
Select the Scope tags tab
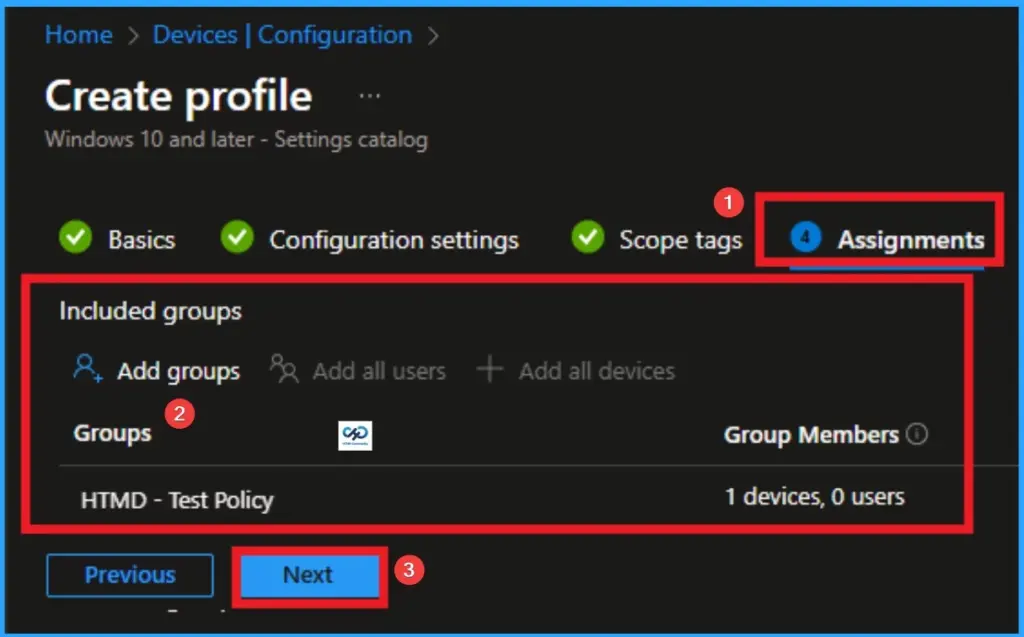tap(682, 238)
